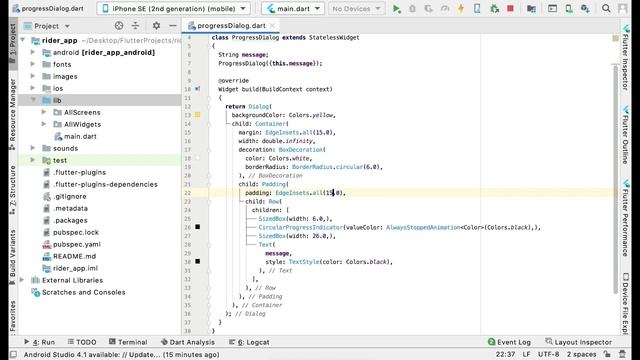Expand External Libraries node

[x=22, y=280]
